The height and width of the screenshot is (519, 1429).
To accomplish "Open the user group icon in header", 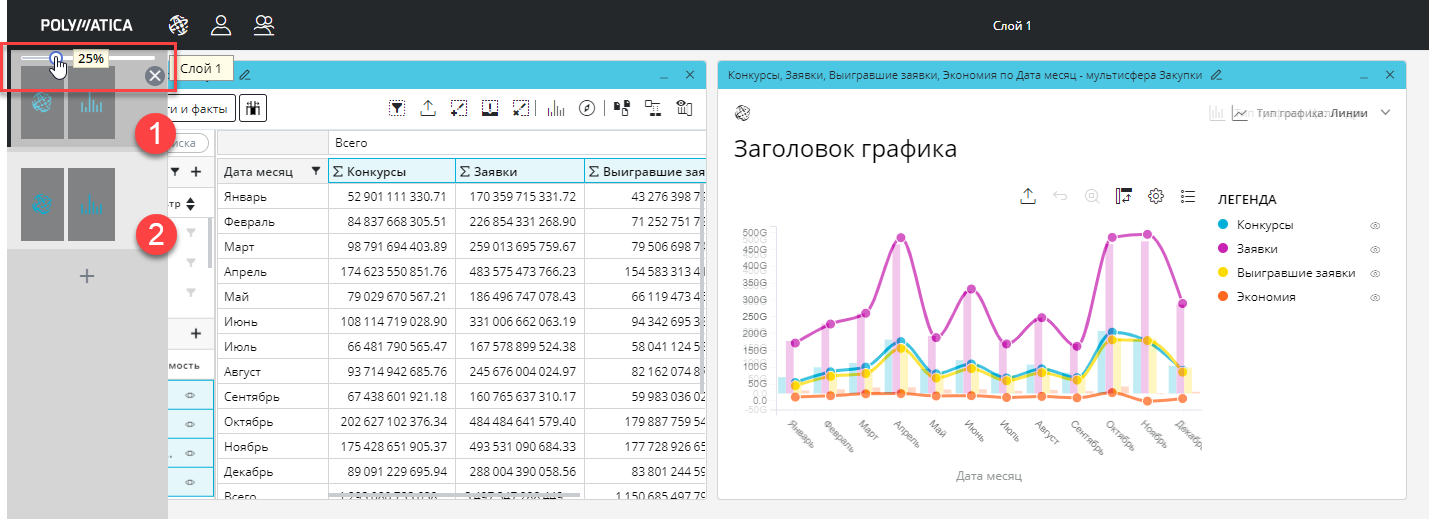I will click(264, 25).
